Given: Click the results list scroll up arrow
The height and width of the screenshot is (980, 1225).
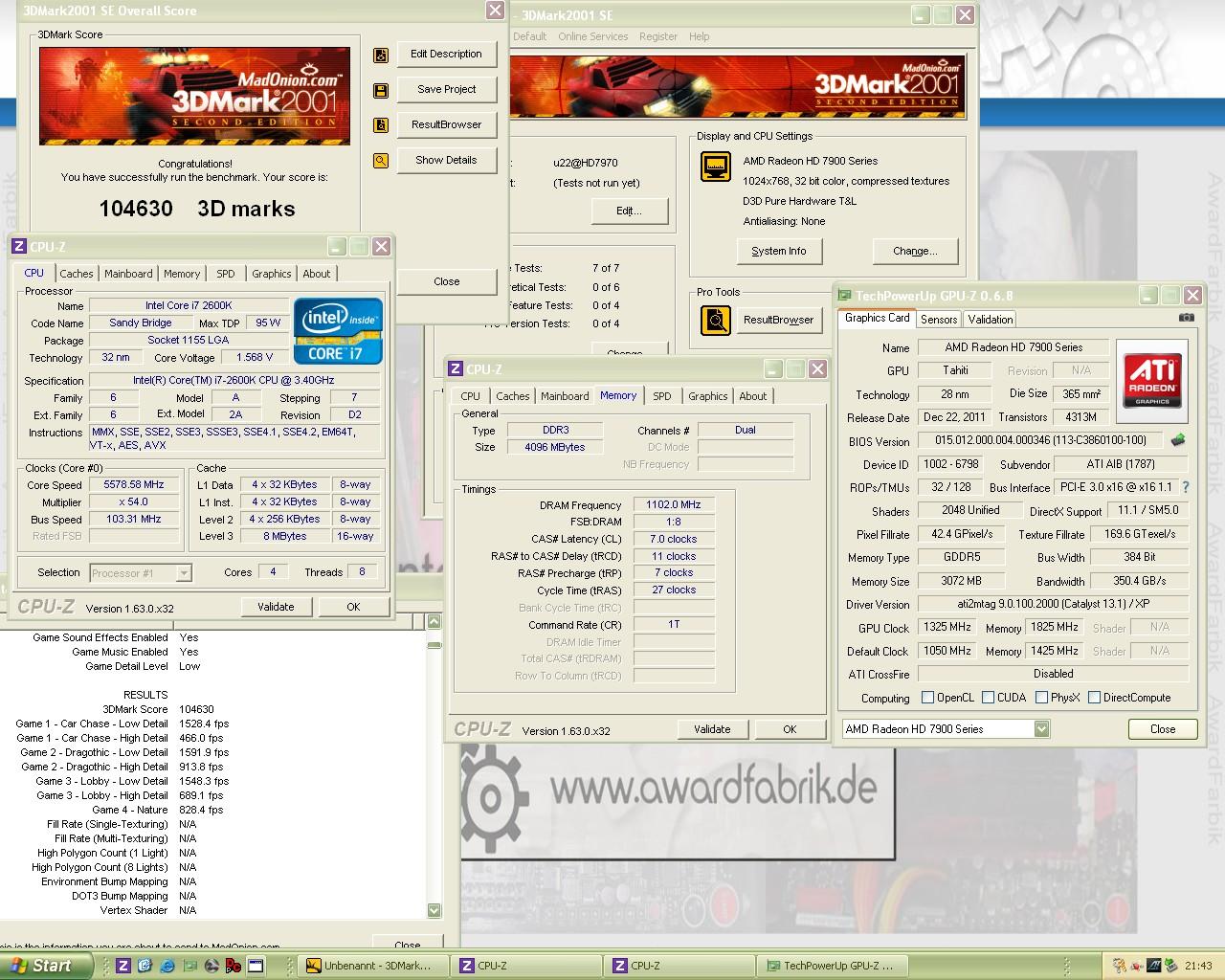Looking at the screenshot, I should 434,621.
